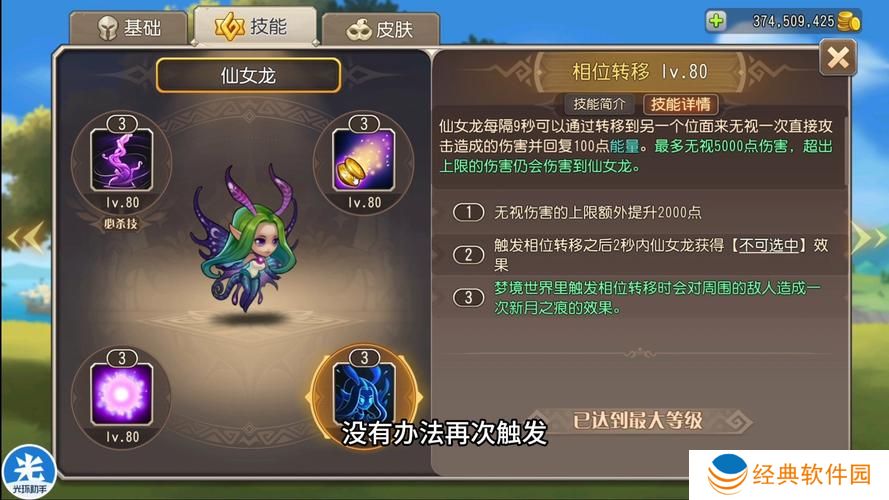Go to next hero with right arrows

click(869, 237)
